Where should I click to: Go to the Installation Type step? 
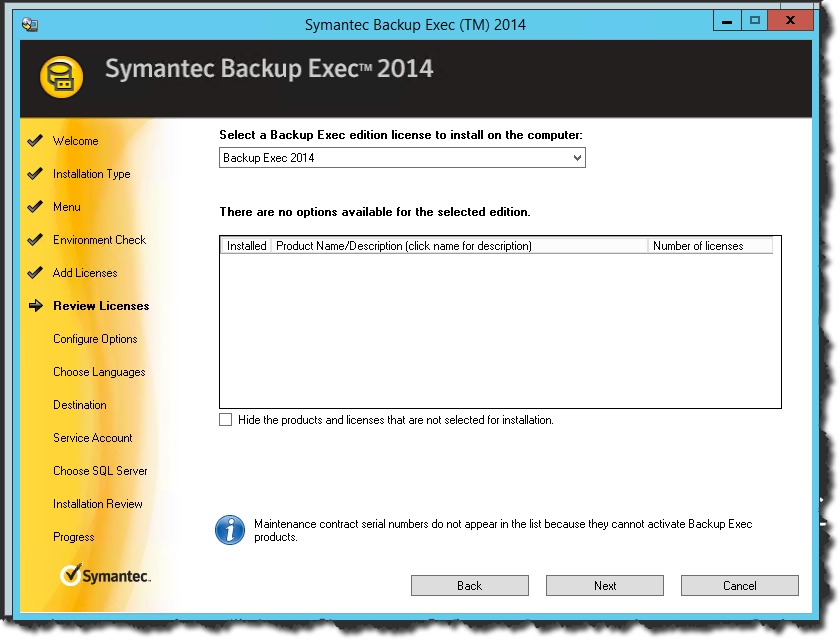[92, 174]
